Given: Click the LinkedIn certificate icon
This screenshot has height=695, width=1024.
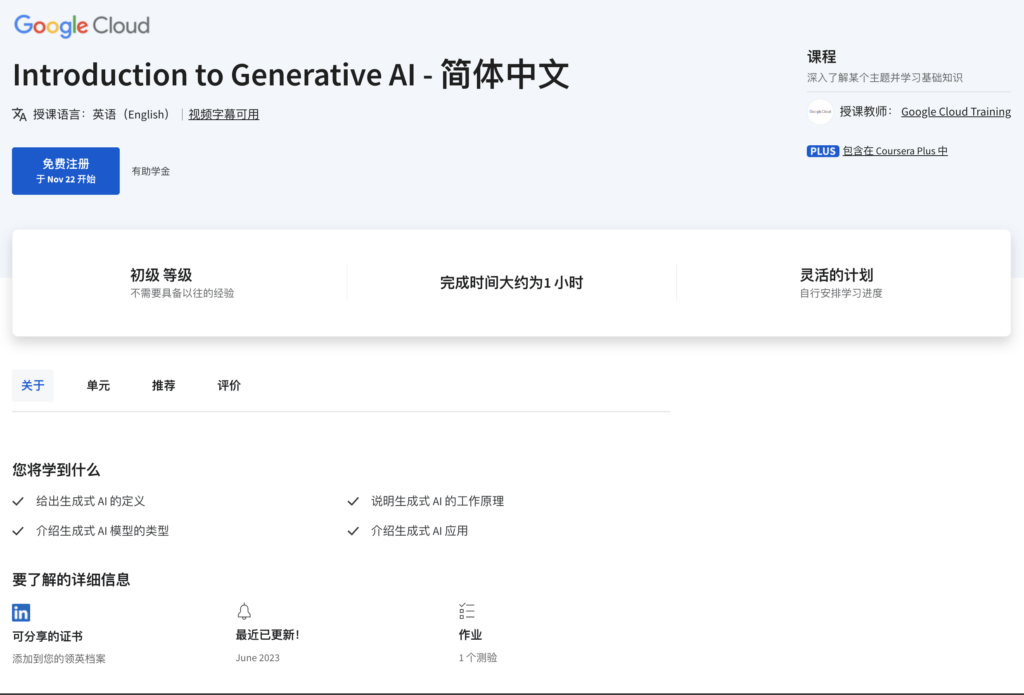Looking at the screenshot, I should pyautogui.click(x=21, y=612).
